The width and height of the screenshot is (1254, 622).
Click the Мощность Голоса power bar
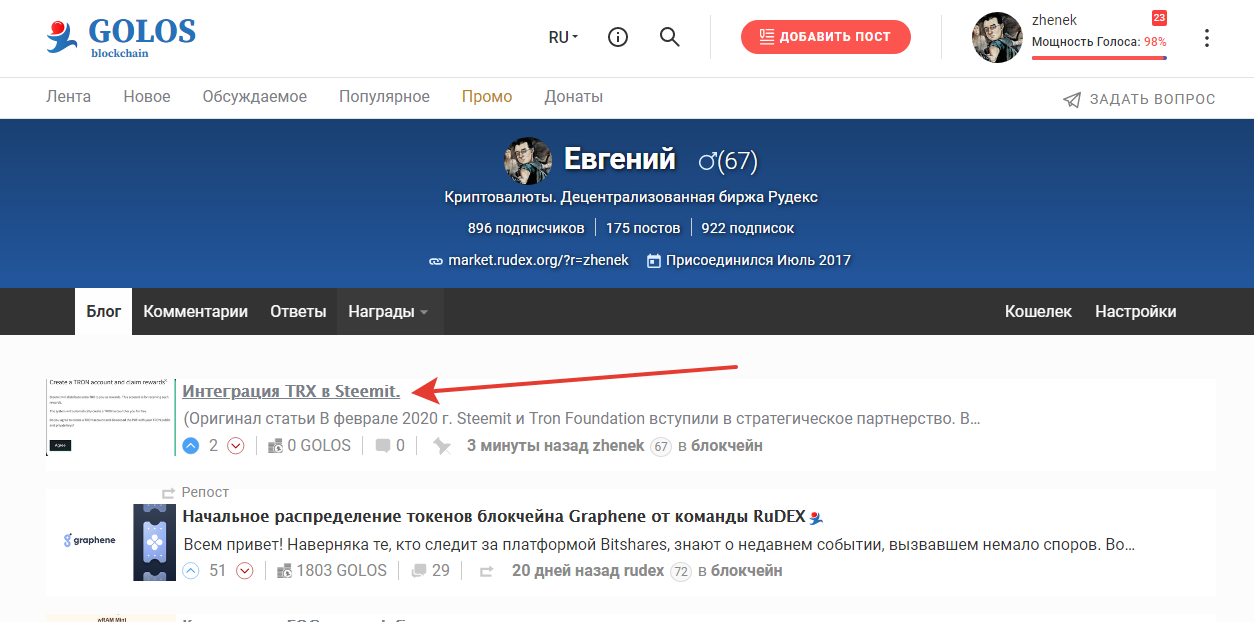[x=1099, y=57]
